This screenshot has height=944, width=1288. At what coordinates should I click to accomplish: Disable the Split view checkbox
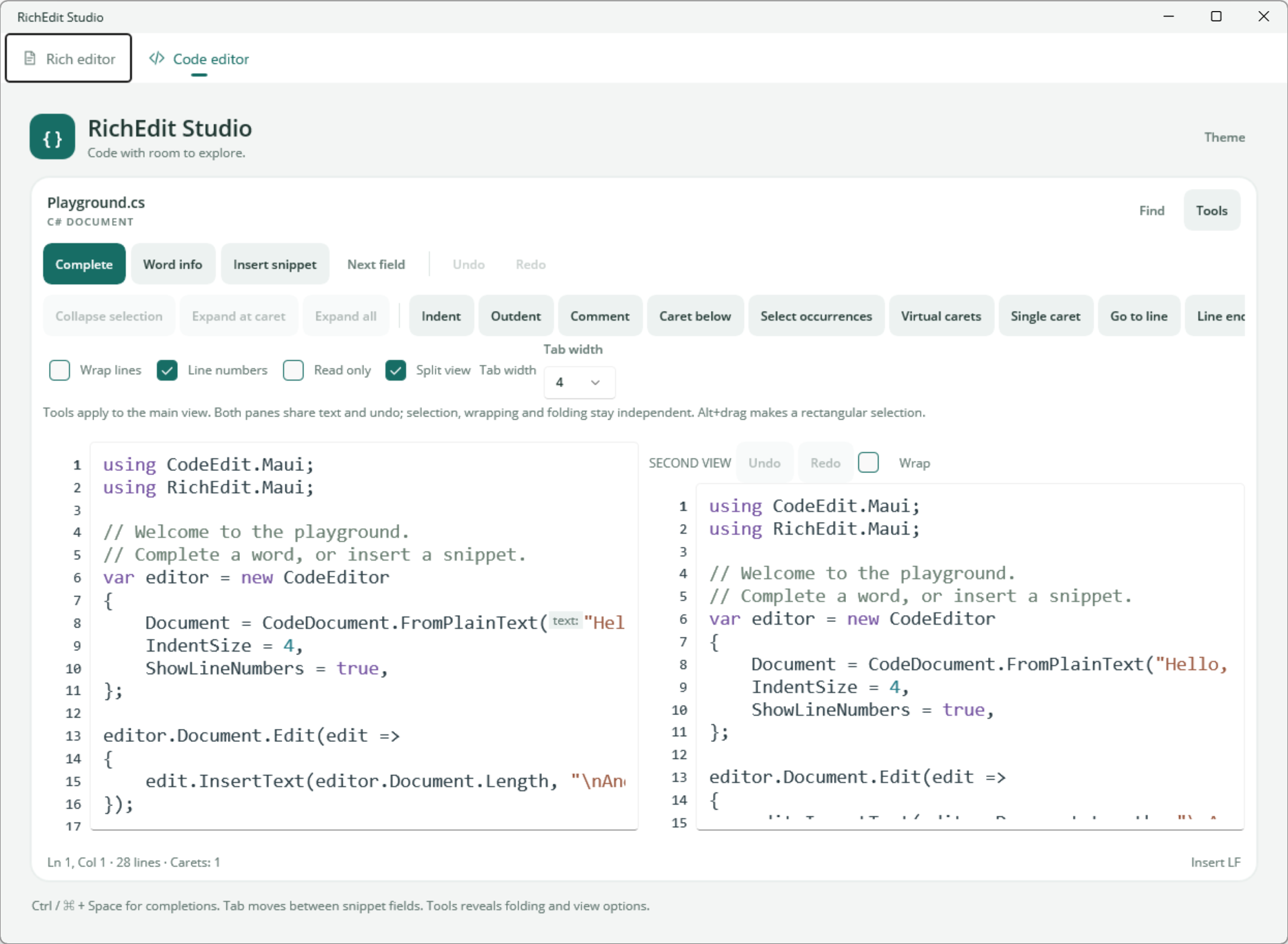396,370
